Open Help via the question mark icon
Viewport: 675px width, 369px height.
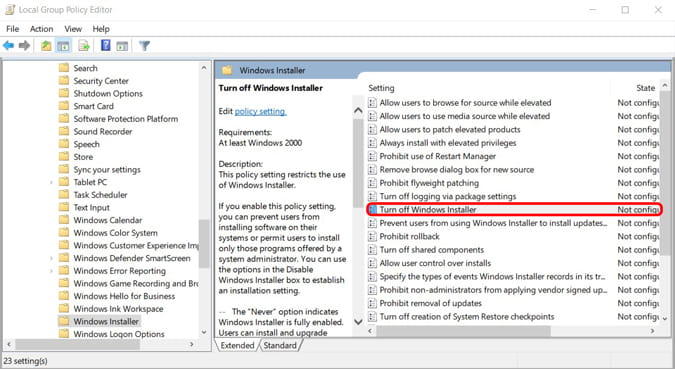105,45
